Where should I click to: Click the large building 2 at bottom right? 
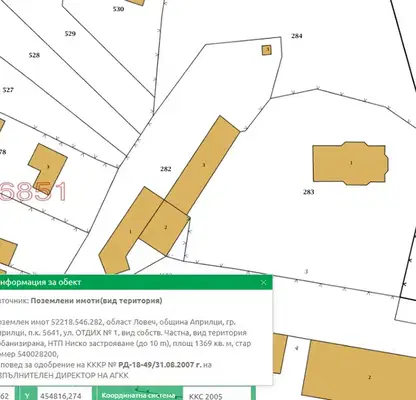pos(369,377)
